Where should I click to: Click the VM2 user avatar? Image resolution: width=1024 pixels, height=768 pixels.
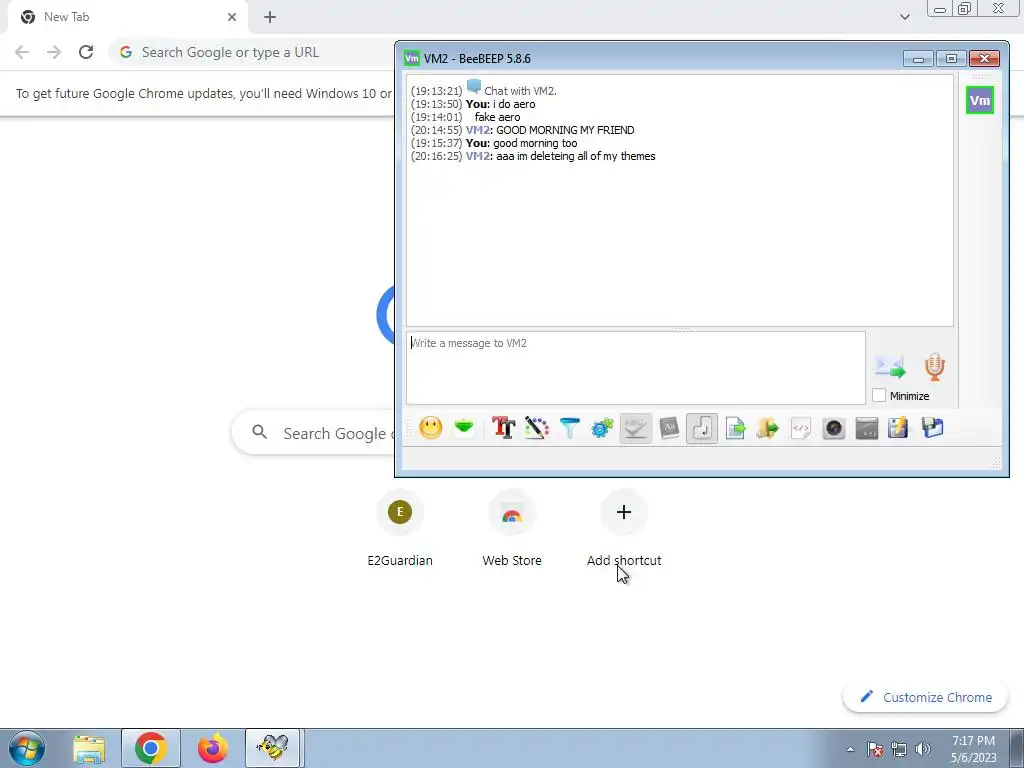click(980, 100)
